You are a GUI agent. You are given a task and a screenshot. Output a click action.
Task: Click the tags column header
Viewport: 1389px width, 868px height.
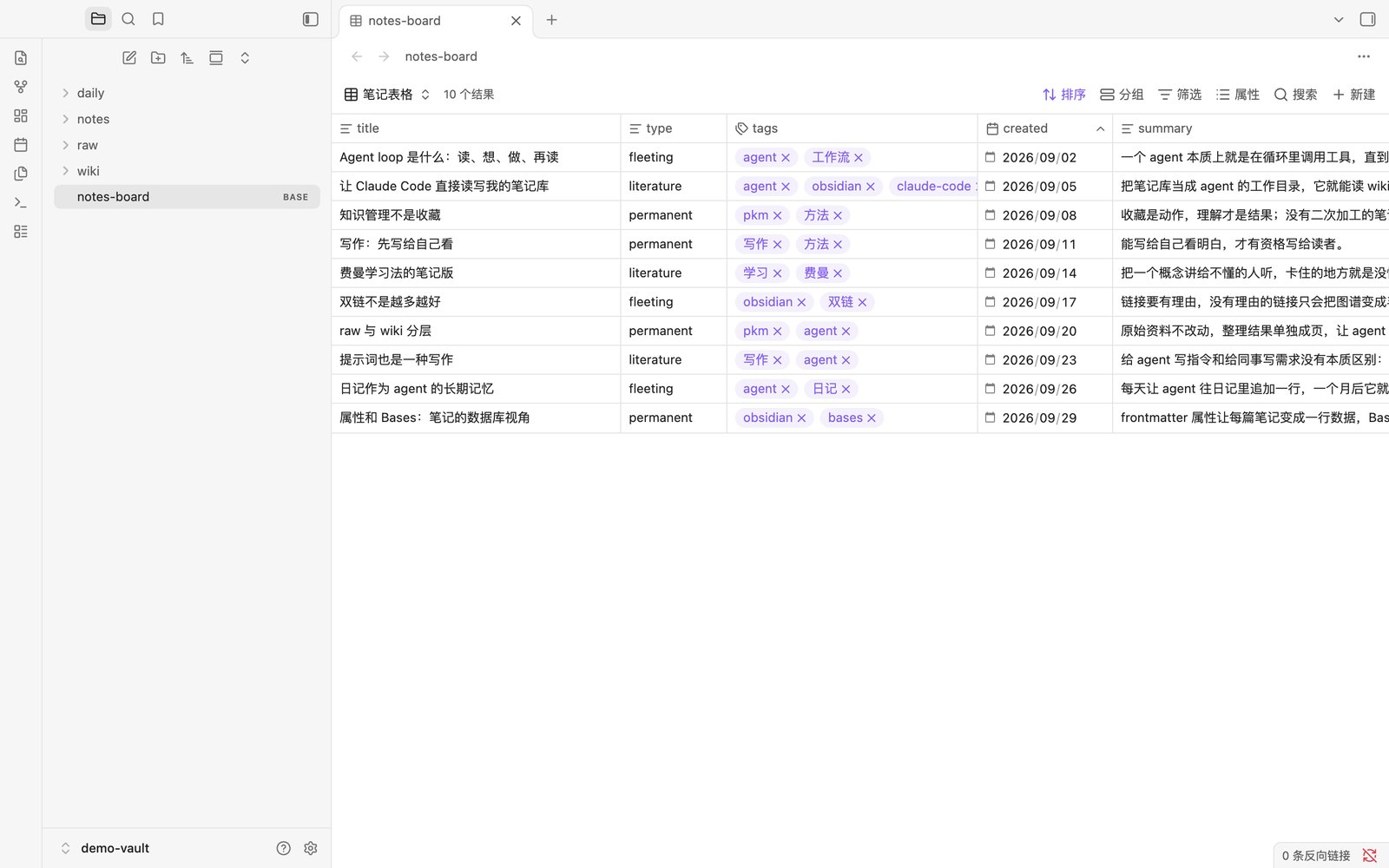click(852, 128)
